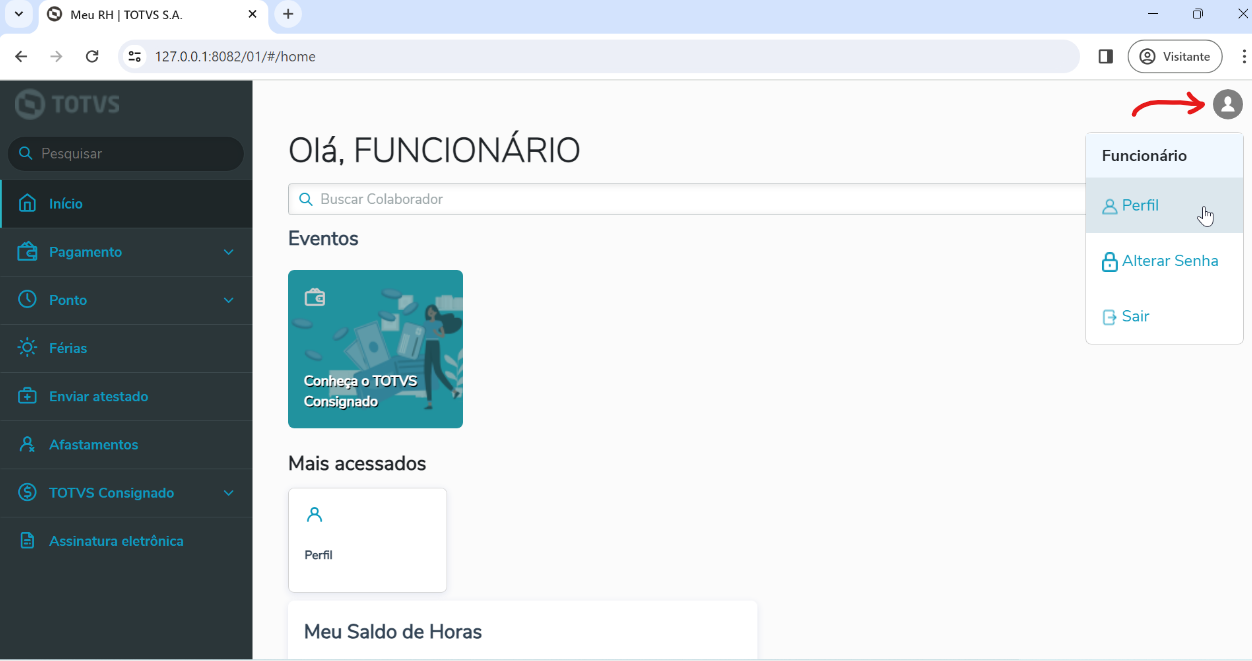Click the TOTVS logo in the sidebar
This screenshot has height=661, width=1252.
pyautogui.click(x=68, y=104)
